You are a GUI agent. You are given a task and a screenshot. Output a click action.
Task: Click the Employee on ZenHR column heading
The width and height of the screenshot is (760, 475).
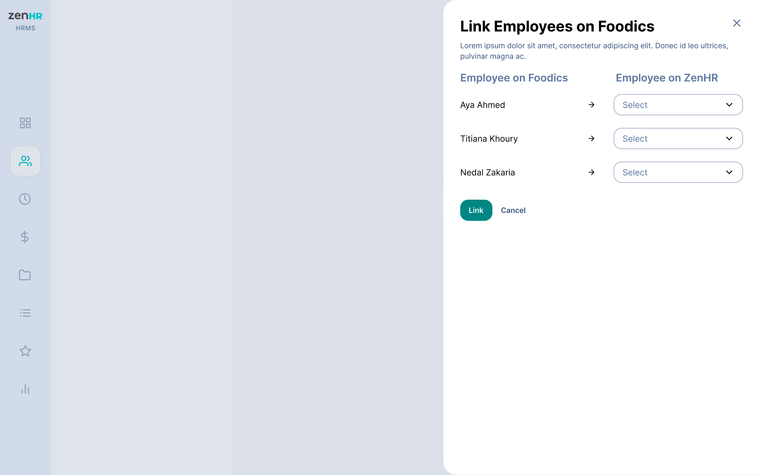coord(666,78)
